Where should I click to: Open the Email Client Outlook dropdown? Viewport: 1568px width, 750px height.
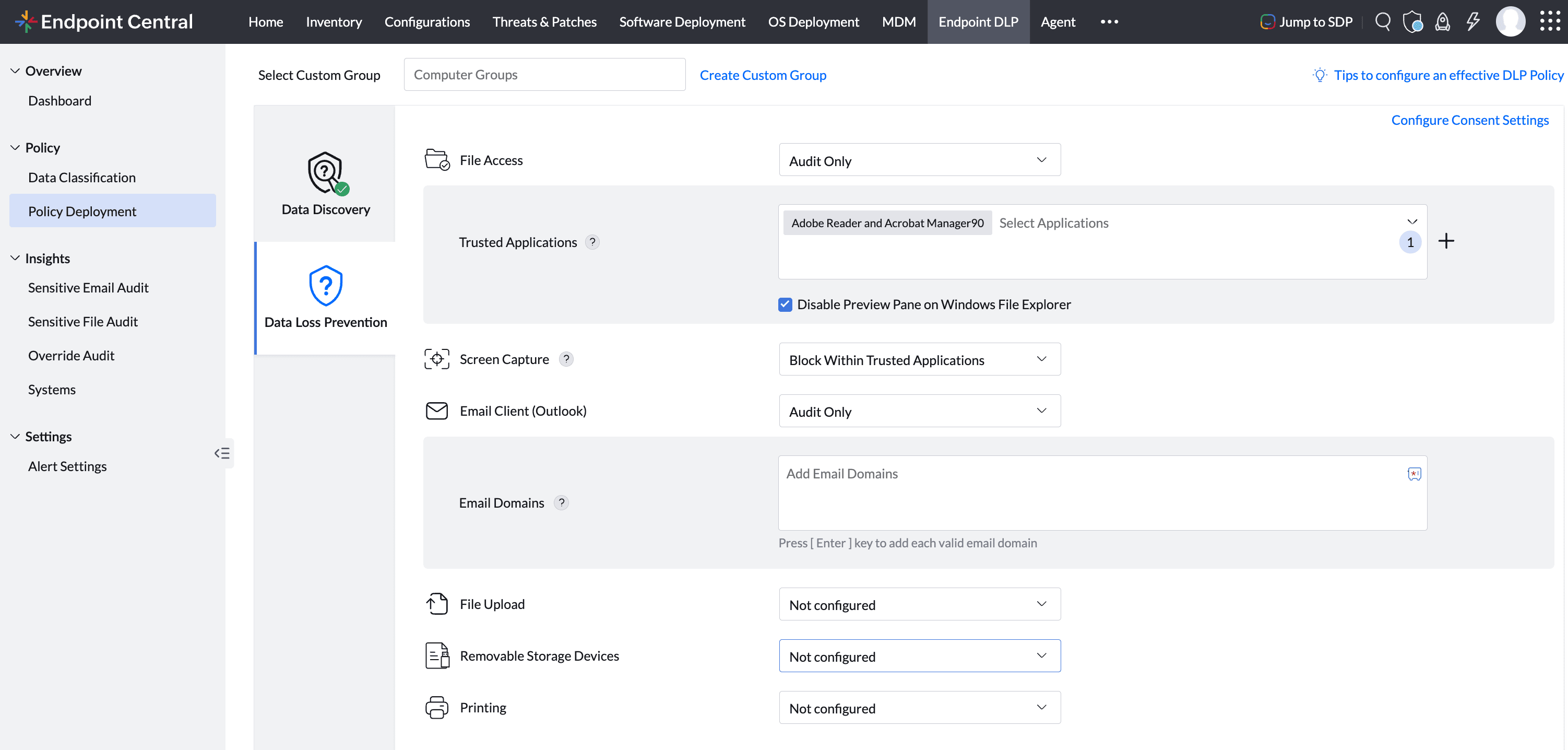[x=920, y=411]
